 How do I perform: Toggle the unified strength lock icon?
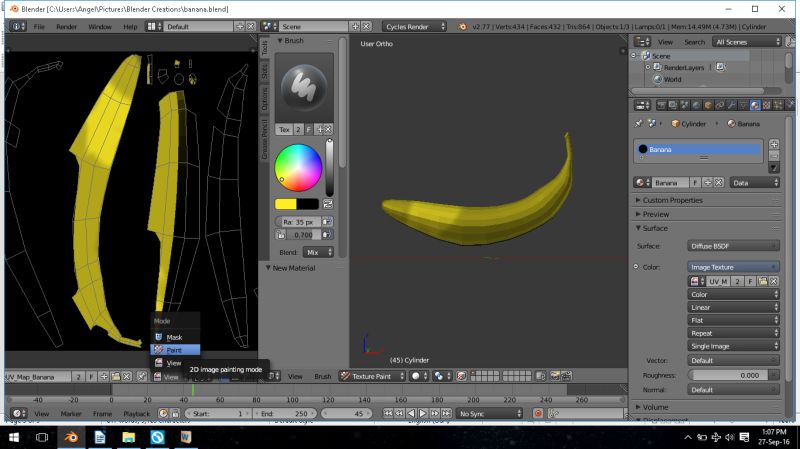[x=281, y=235]
